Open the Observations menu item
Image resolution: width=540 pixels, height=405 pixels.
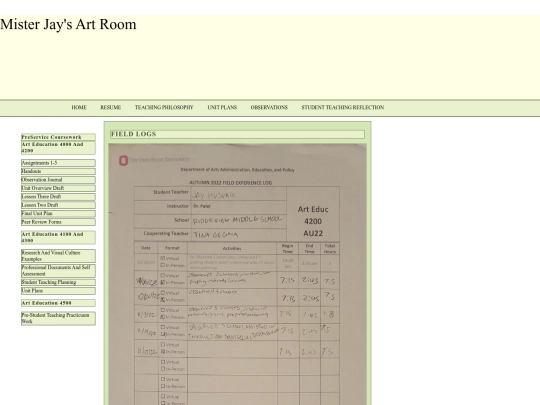coord(269,107)
